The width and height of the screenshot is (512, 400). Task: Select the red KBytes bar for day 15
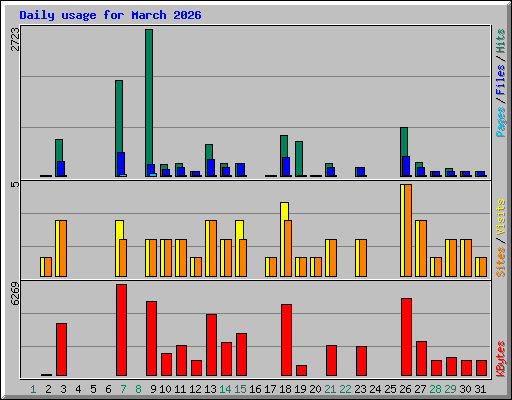(242, 355)
